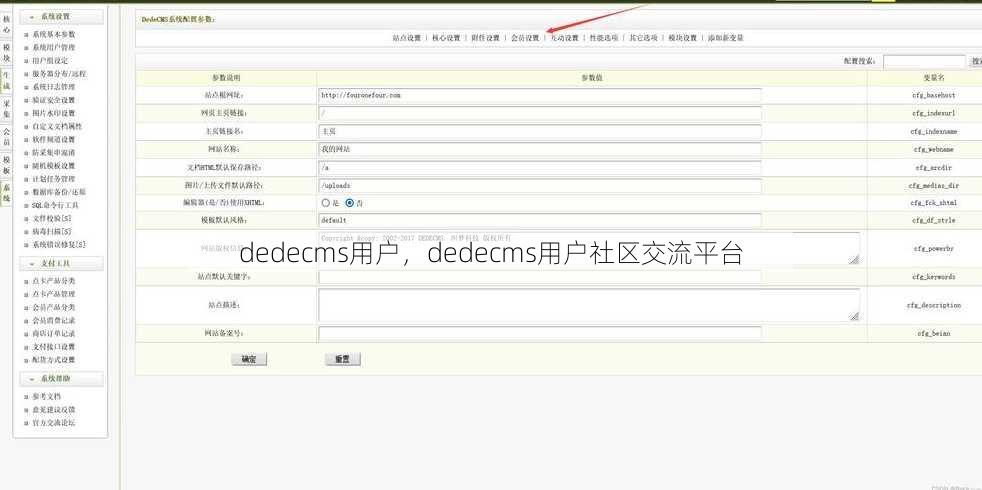Open the 模块设置 config tab
Screen dimensions: 982x490
[x=683, y=38]
